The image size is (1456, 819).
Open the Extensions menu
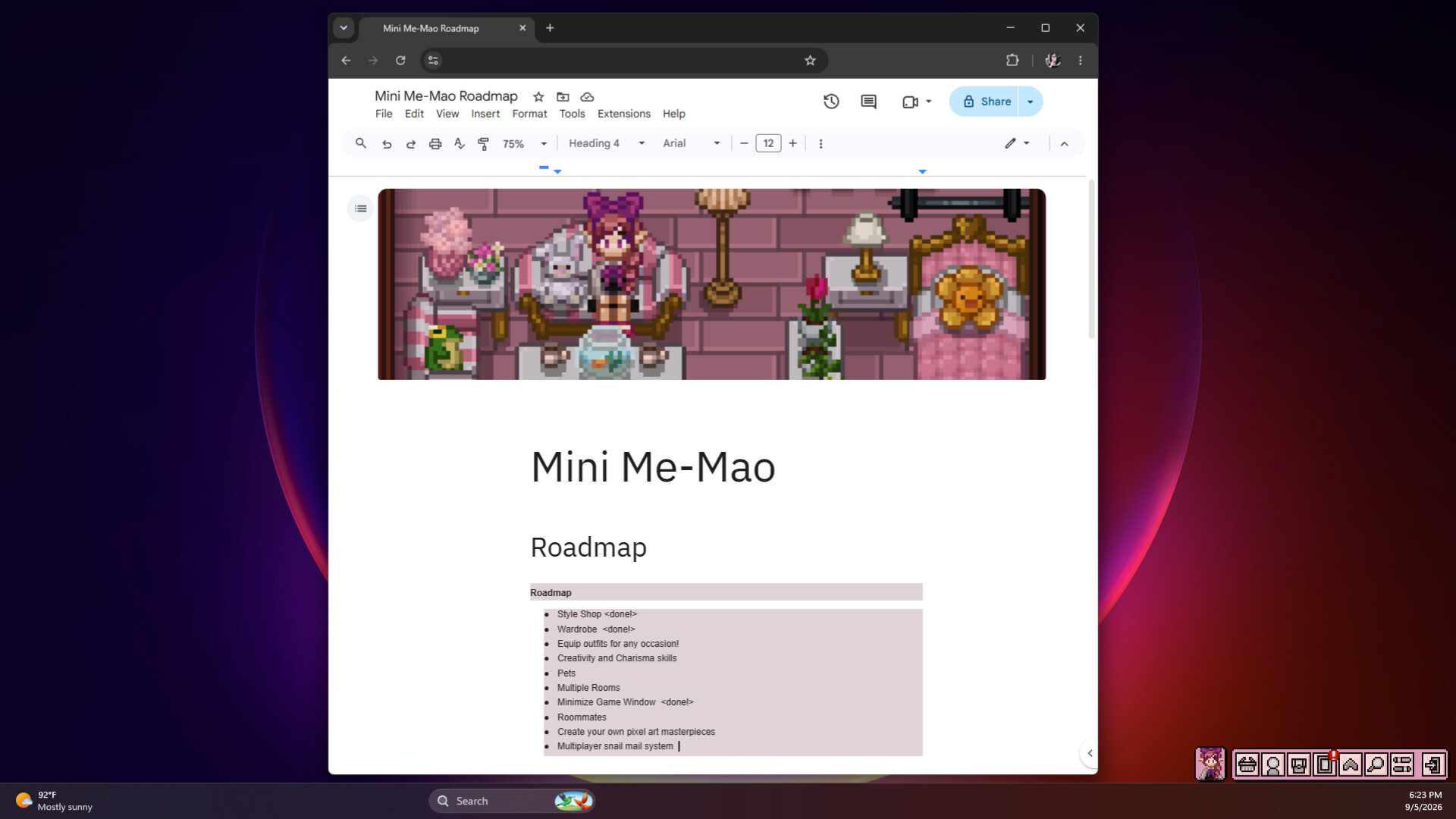(x=624, y=114)
